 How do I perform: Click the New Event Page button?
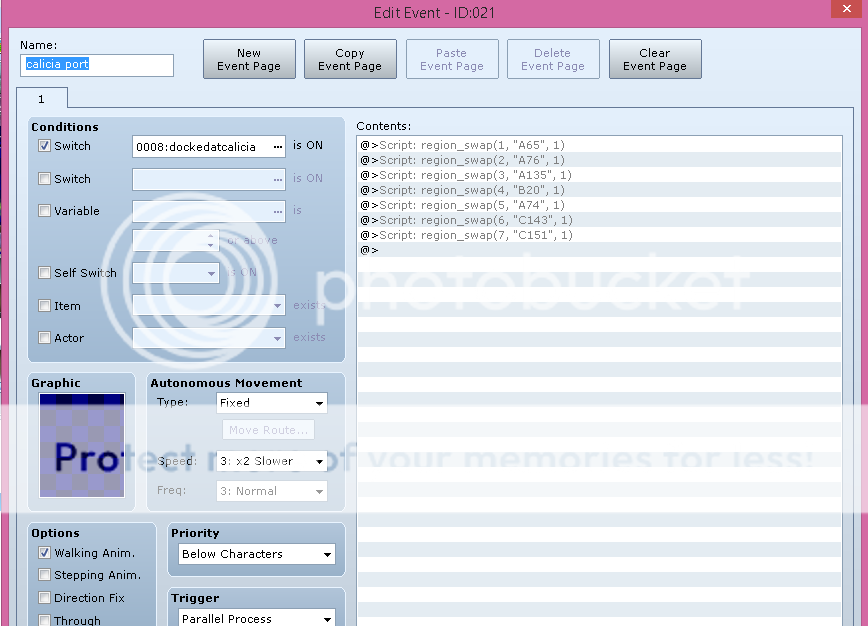pos(249,59)
